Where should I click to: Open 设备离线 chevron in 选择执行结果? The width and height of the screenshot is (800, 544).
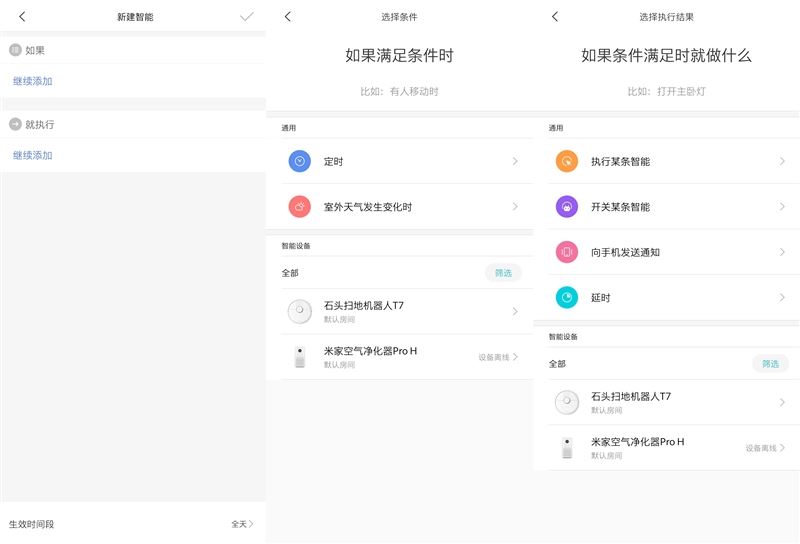783,448
